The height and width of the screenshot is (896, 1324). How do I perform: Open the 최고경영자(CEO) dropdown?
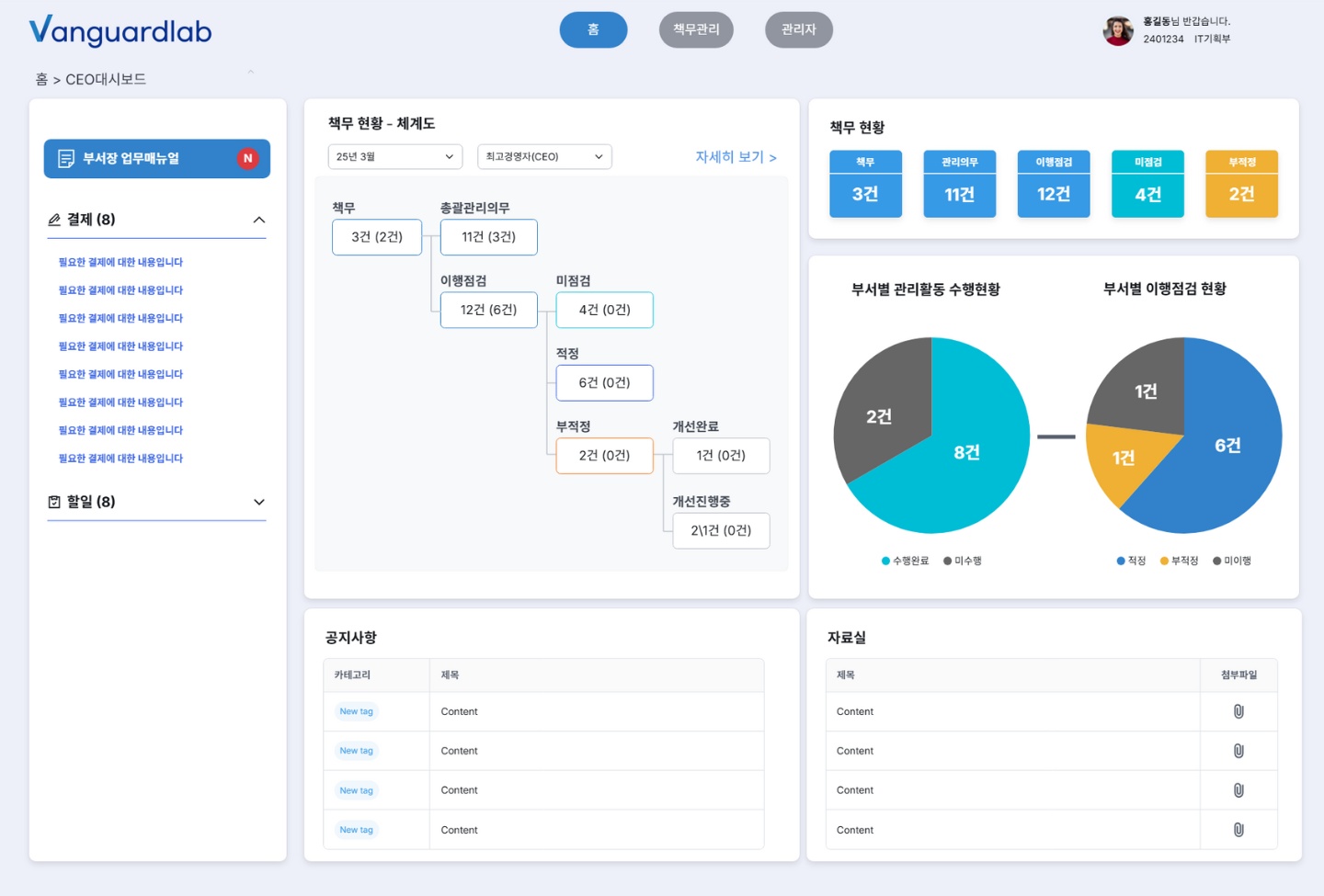coord(544,156)
